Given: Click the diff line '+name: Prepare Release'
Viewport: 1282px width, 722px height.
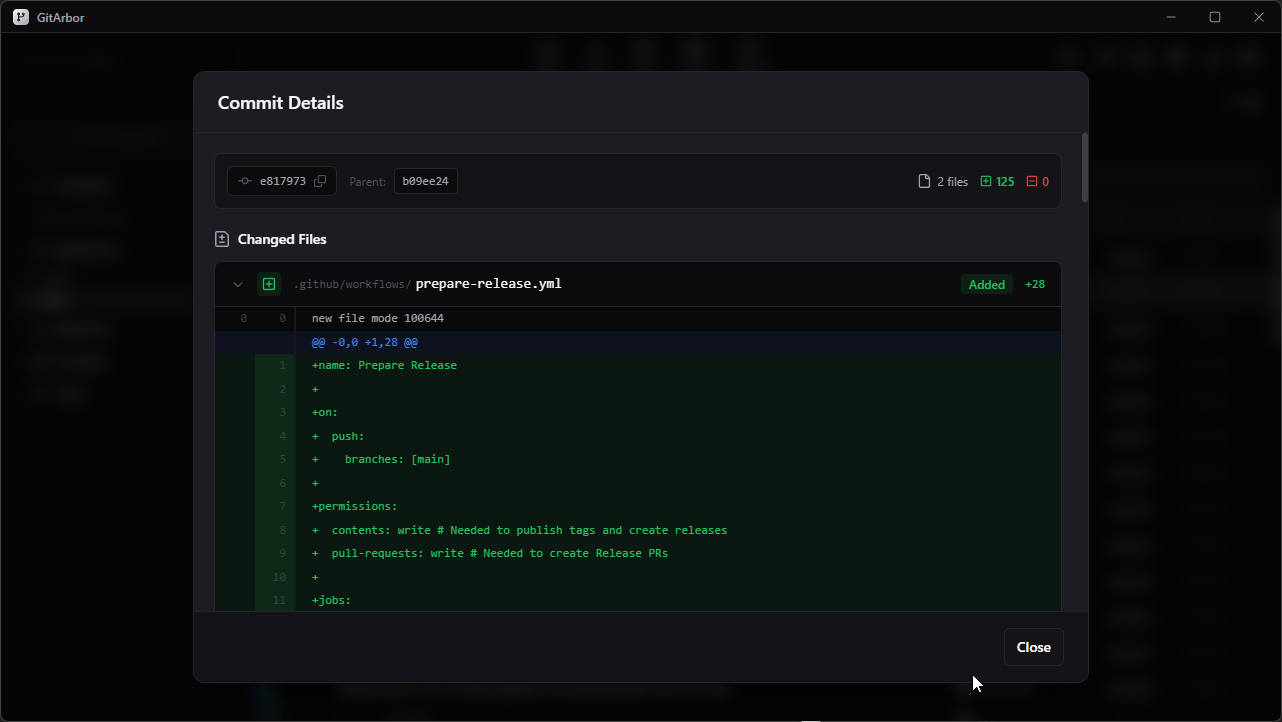Looking at the screenshot, I should (384, 365).
